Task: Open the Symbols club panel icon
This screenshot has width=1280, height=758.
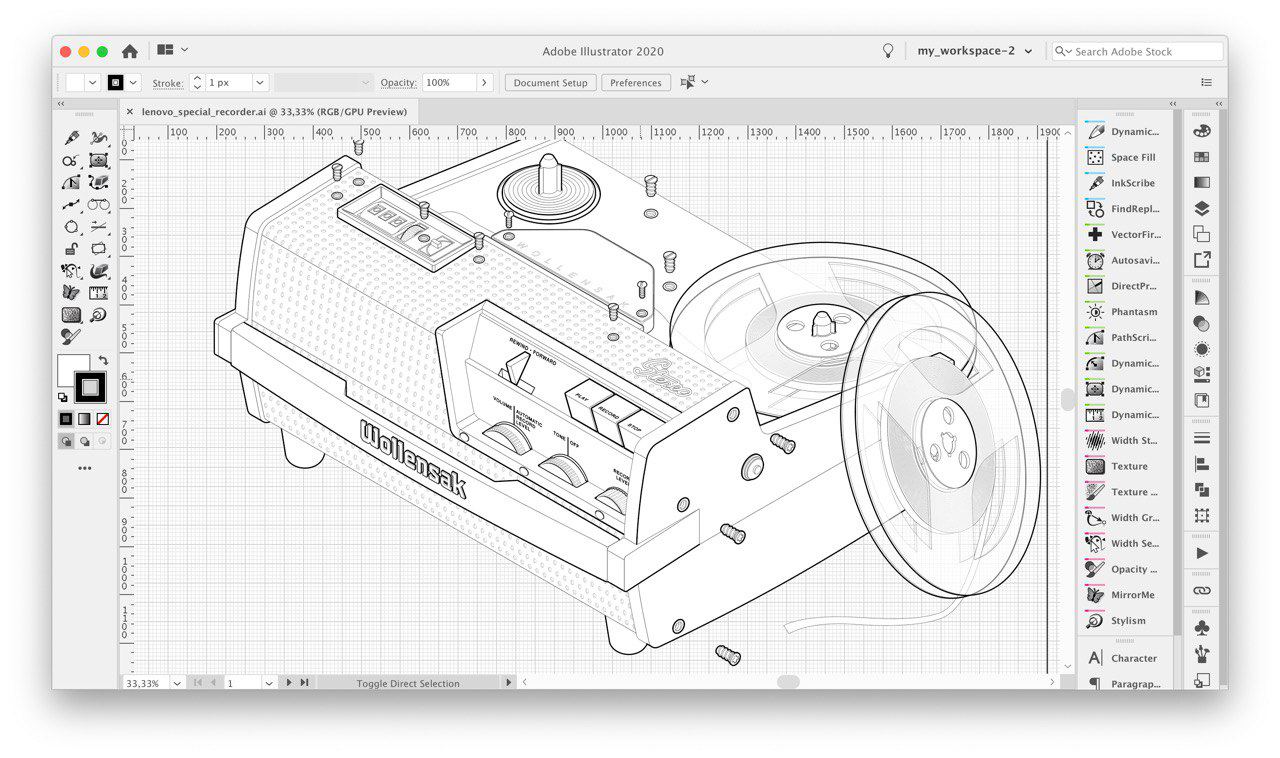Action: tap(1201, 628)
